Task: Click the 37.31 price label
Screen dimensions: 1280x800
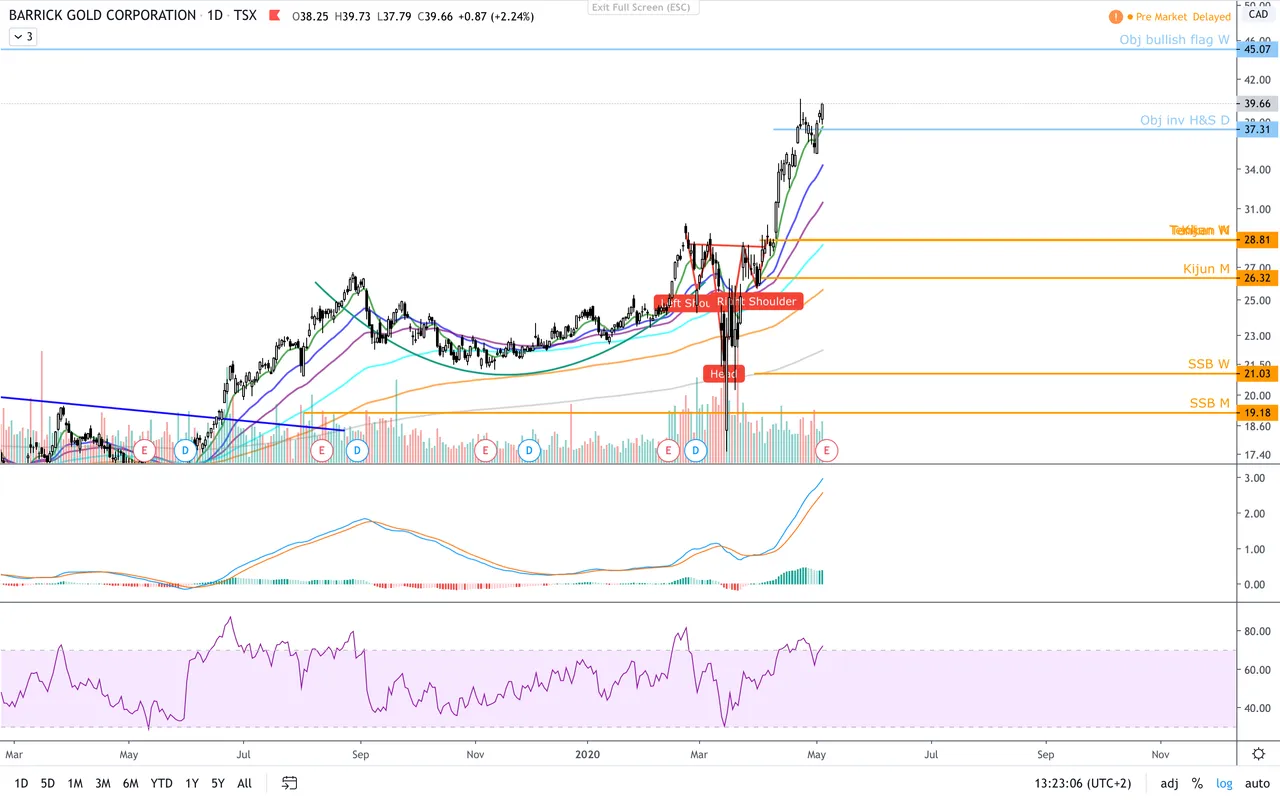Action: click(x=1257, y=129)
